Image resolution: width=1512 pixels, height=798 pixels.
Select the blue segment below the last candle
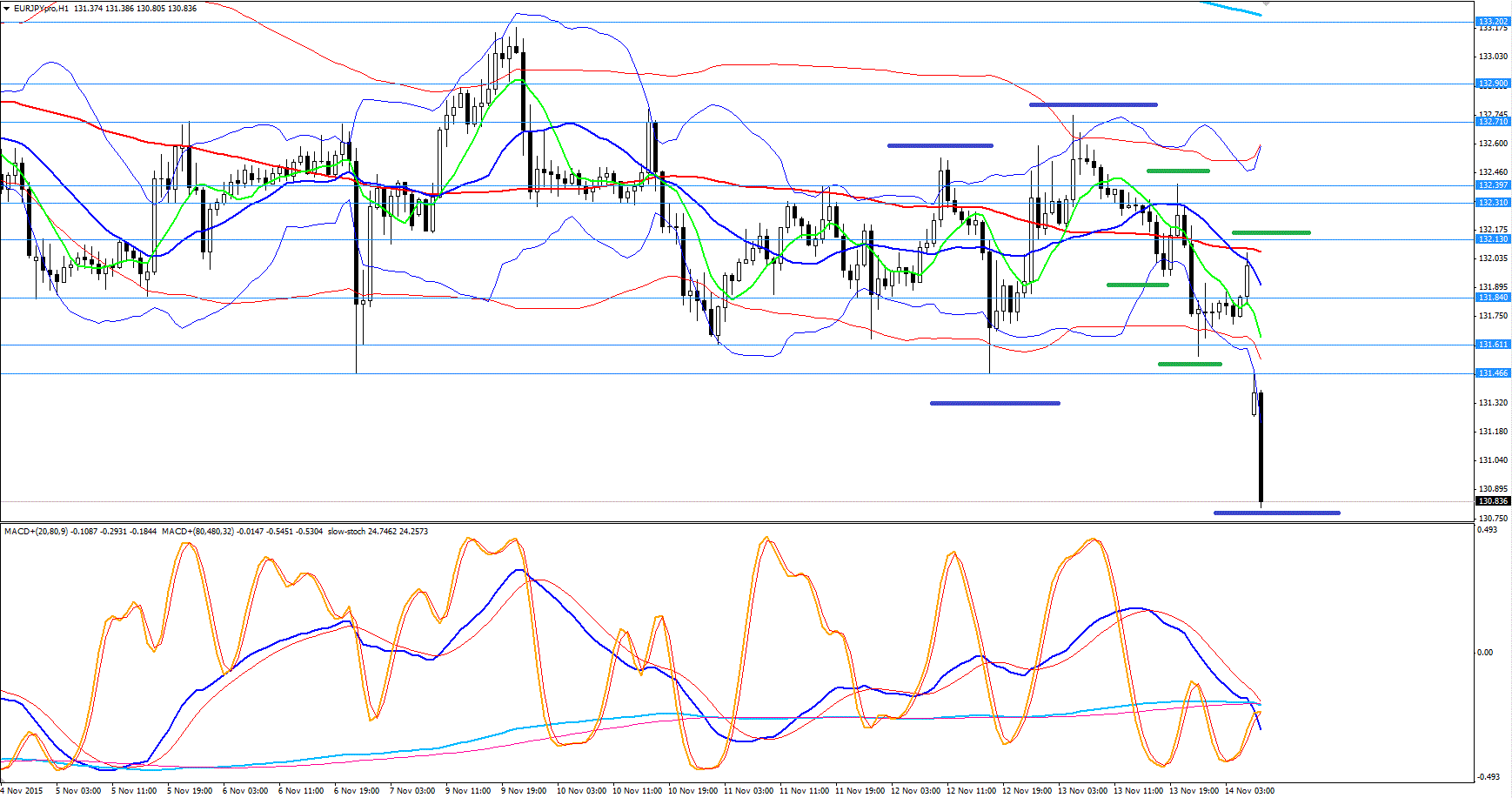pyautogui.click(x=1276, y=513)
